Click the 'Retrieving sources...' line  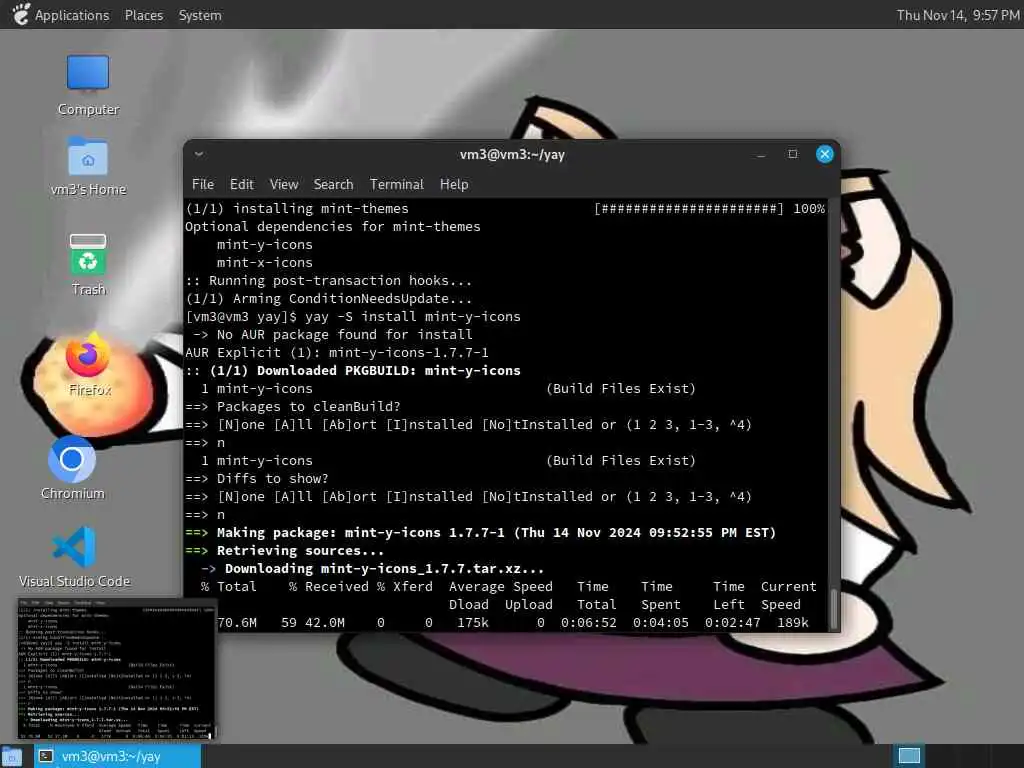[284, 551]
